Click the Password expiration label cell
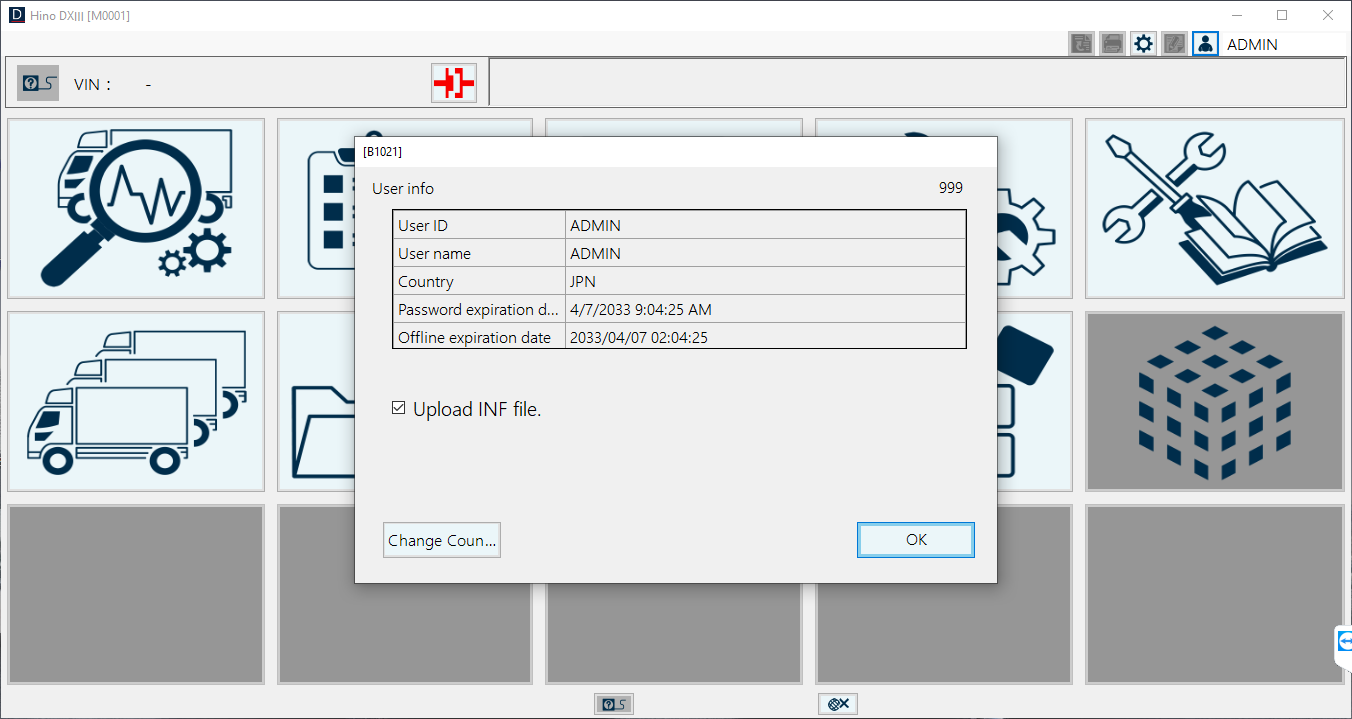 [479, 309]
